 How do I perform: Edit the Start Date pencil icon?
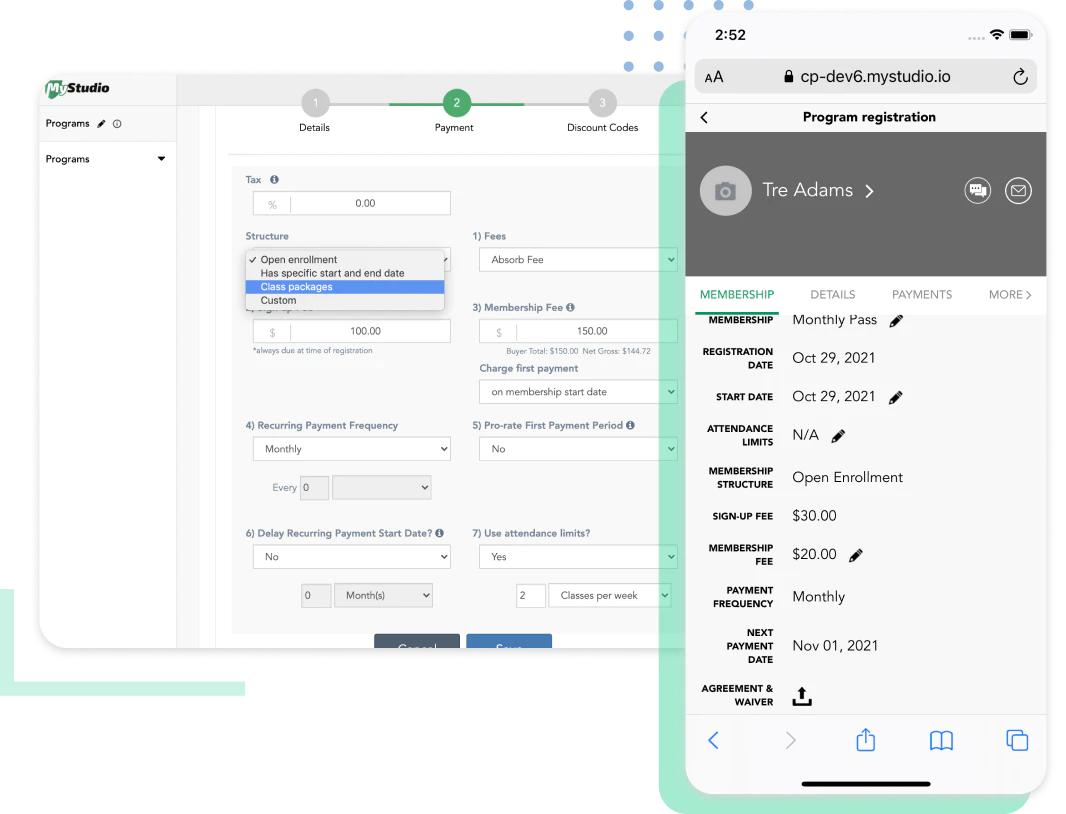click(896, 397)
